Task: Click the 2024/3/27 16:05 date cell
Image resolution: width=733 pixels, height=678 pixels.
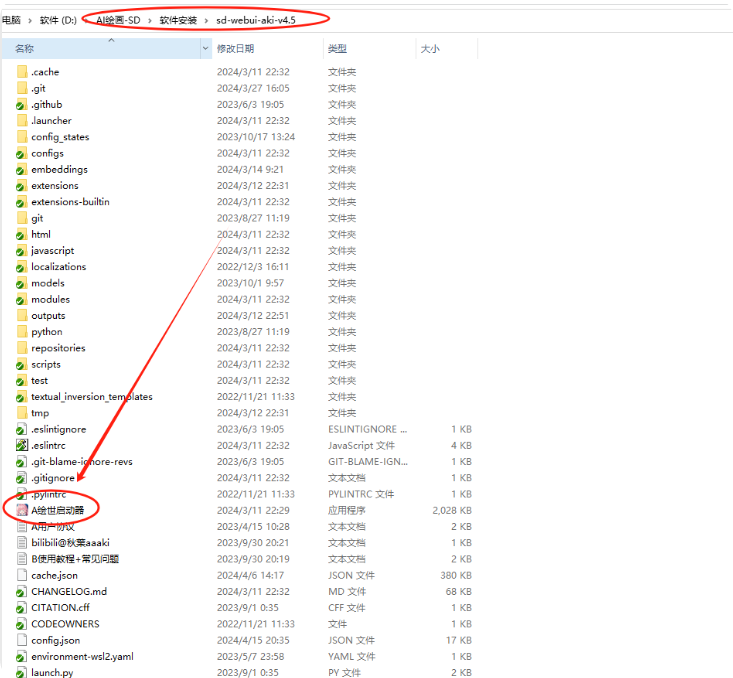Action: [253, 88]
